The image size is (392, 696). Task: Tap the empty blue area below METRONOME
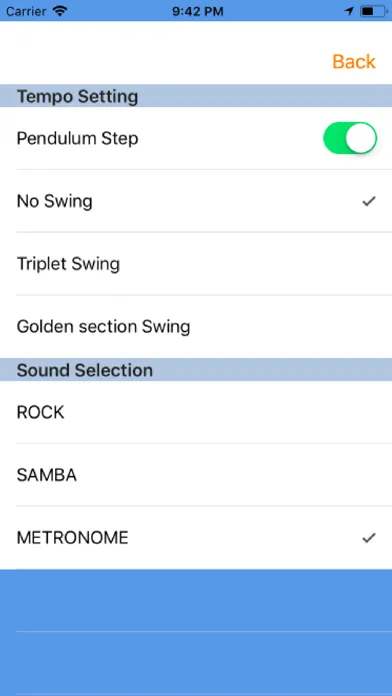tap(196, 633)
